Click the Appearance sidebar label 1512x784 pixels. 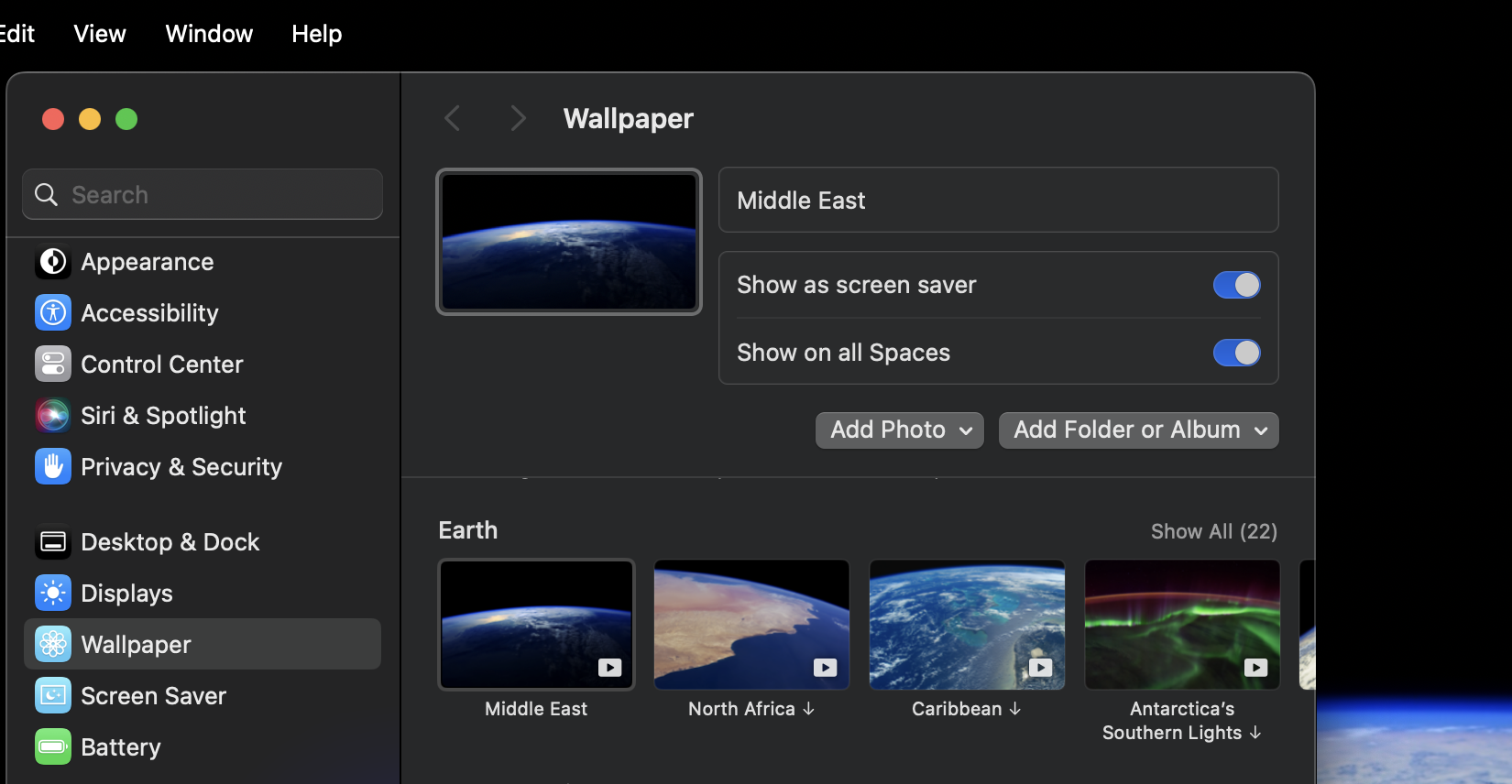[148, 262]
